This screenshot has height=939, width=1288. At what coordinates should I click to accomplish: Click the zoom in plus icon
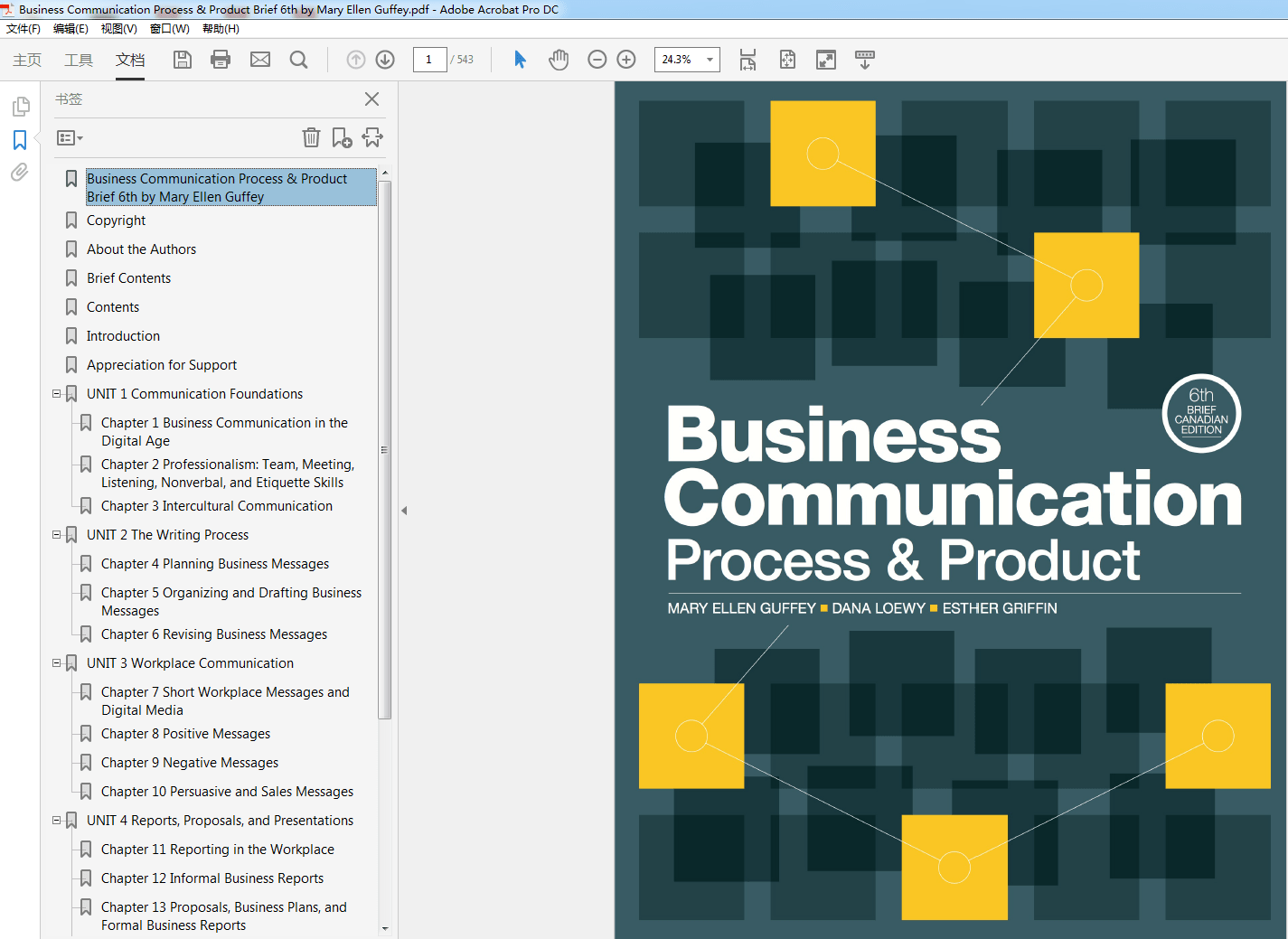pos(626,60)
